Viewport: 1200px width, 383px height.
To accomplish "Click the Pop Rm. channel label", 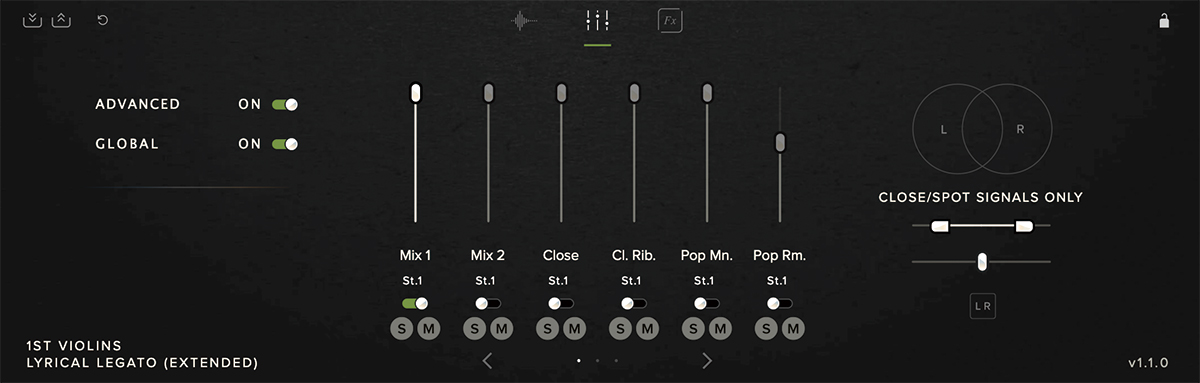I will pos(780,255).
